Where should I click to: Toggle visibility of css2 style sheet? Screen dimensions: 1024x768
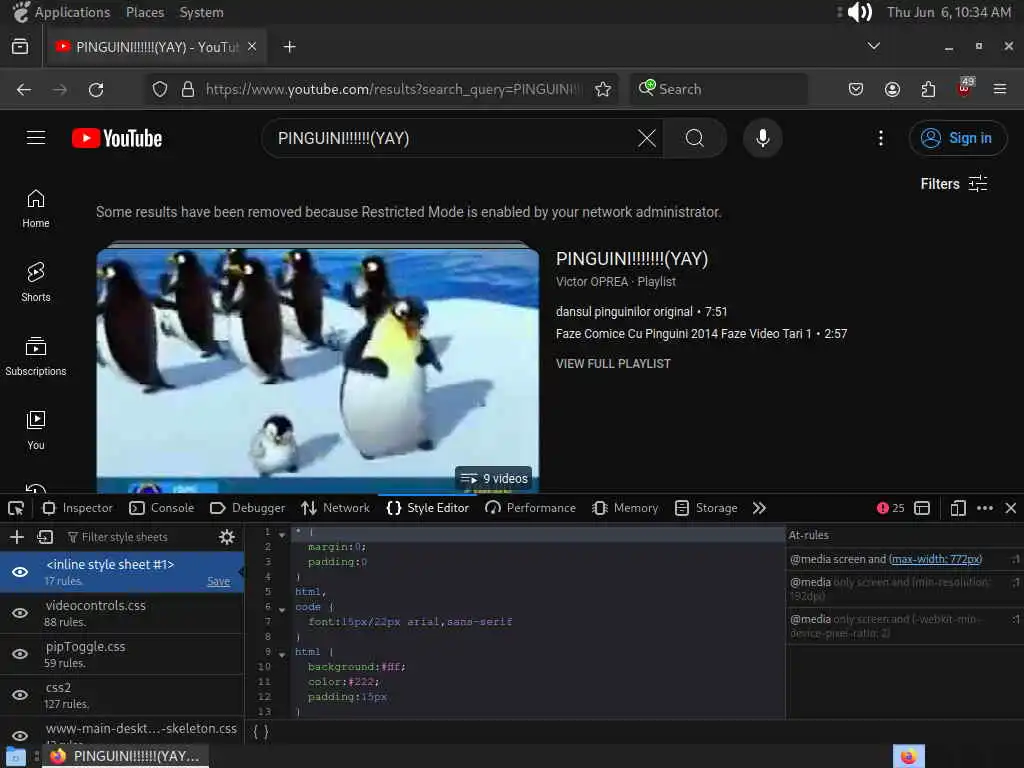[20, 695]
